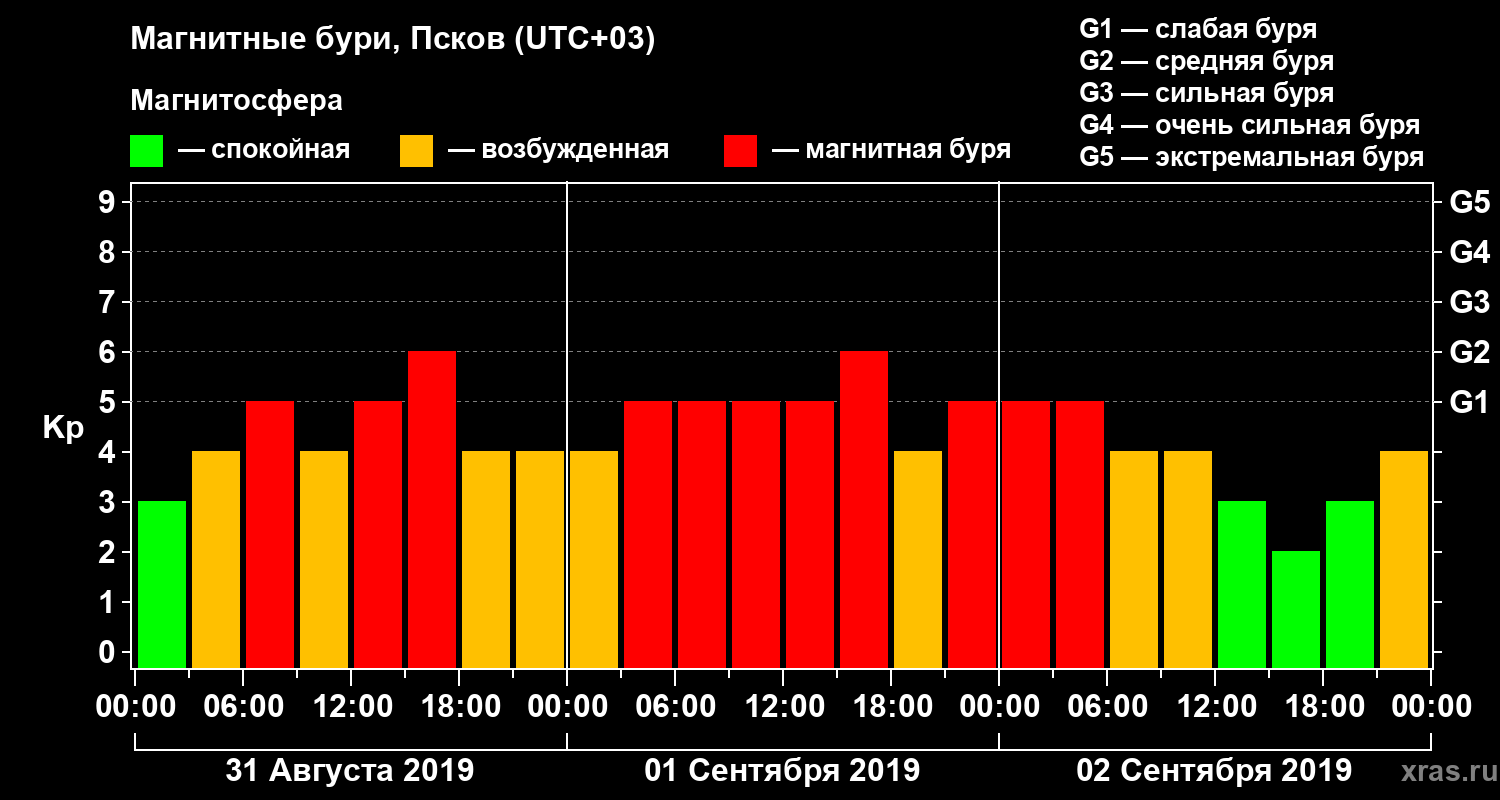This screenshot has height=800, width=1500.
Task: Select the green Kp 3 bar on 31 Августа
Action: [x=162, y=584]
